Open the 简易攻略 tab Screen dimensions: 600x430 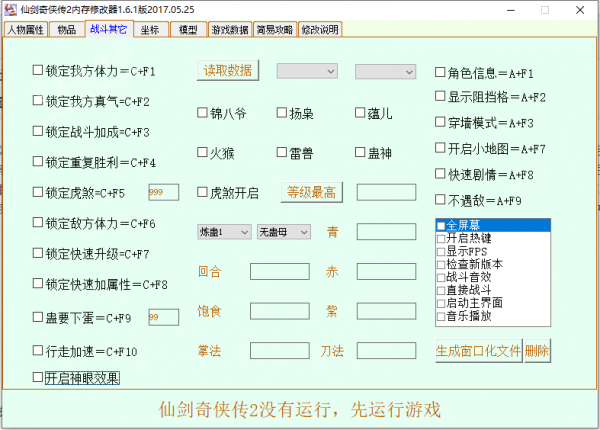pyautogui.click(x=275, y=29)
